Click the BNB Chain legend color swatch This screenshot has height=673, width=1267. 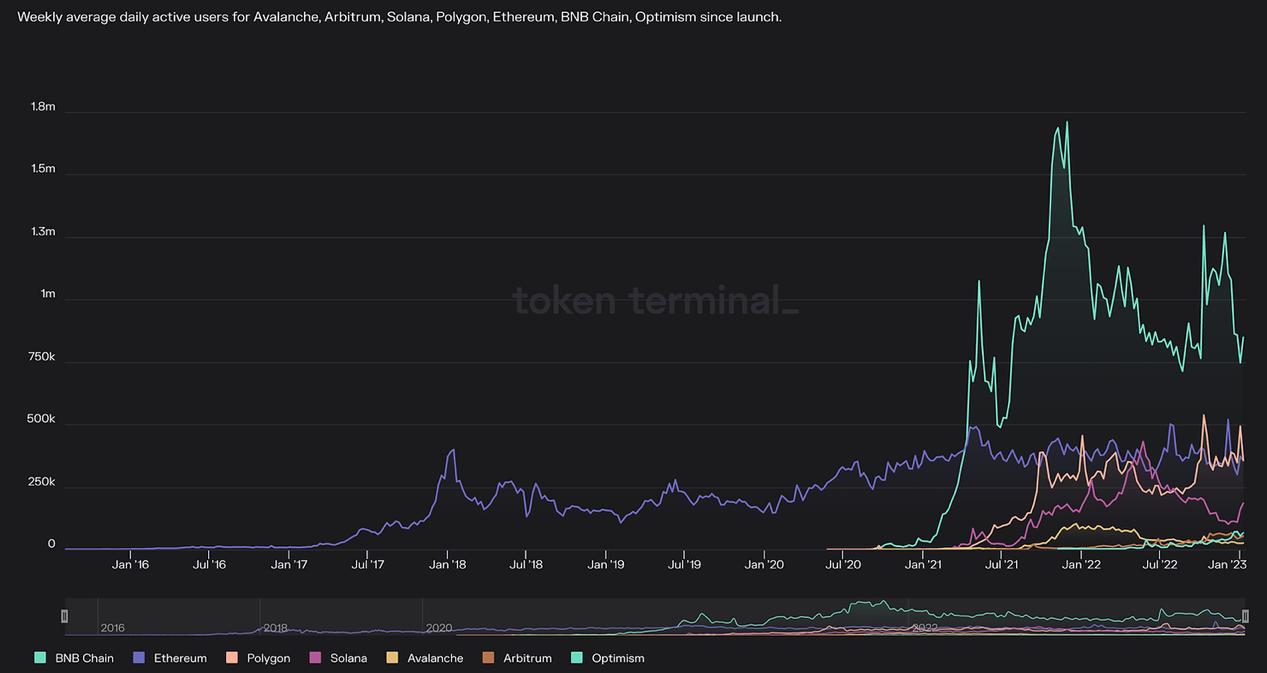38,658
